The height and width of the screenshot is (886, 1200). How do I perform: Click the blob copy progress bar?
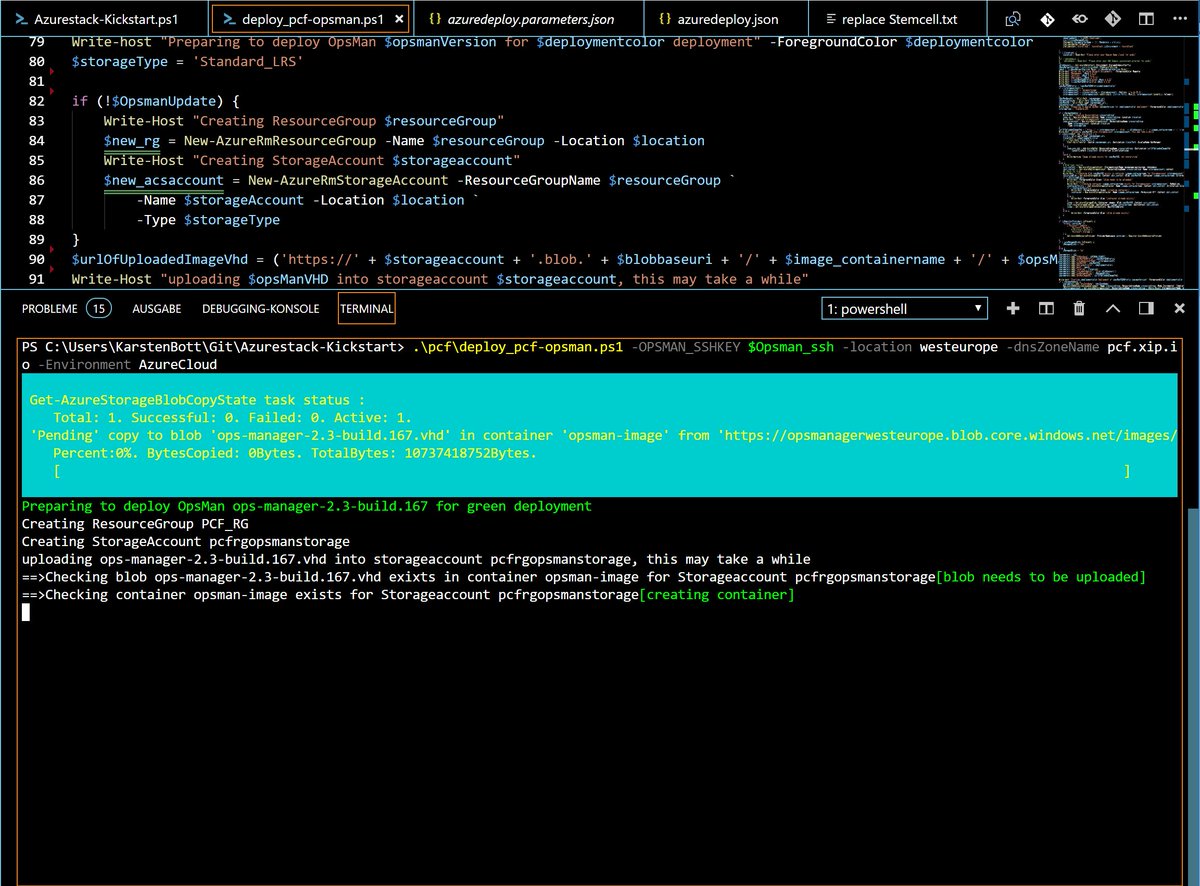click(593, 471)
